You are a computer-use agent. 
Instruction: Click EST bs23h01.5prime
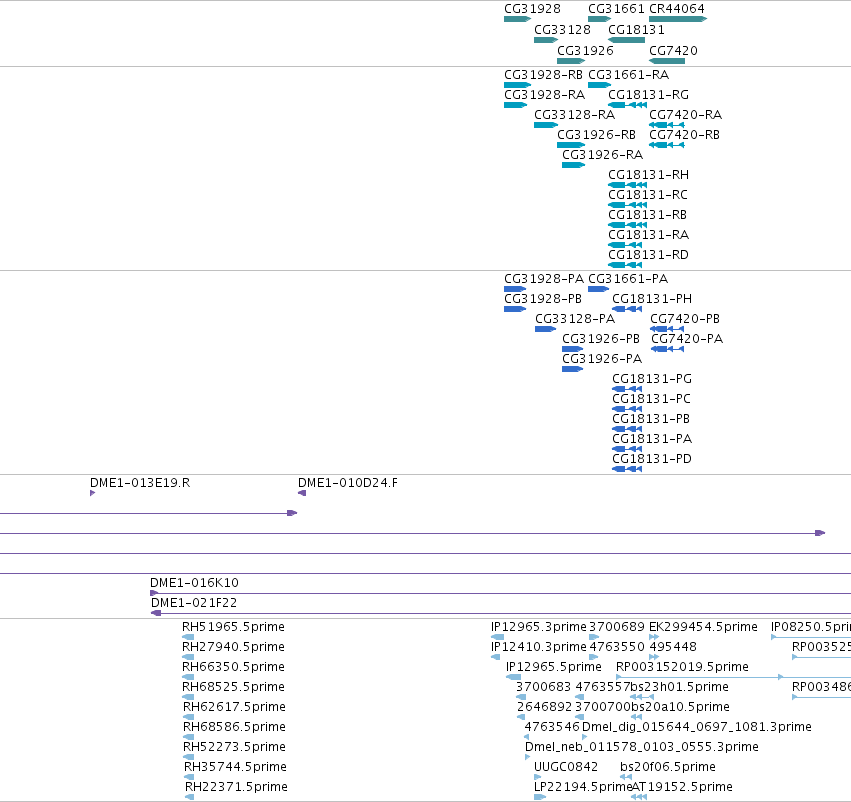642,697
